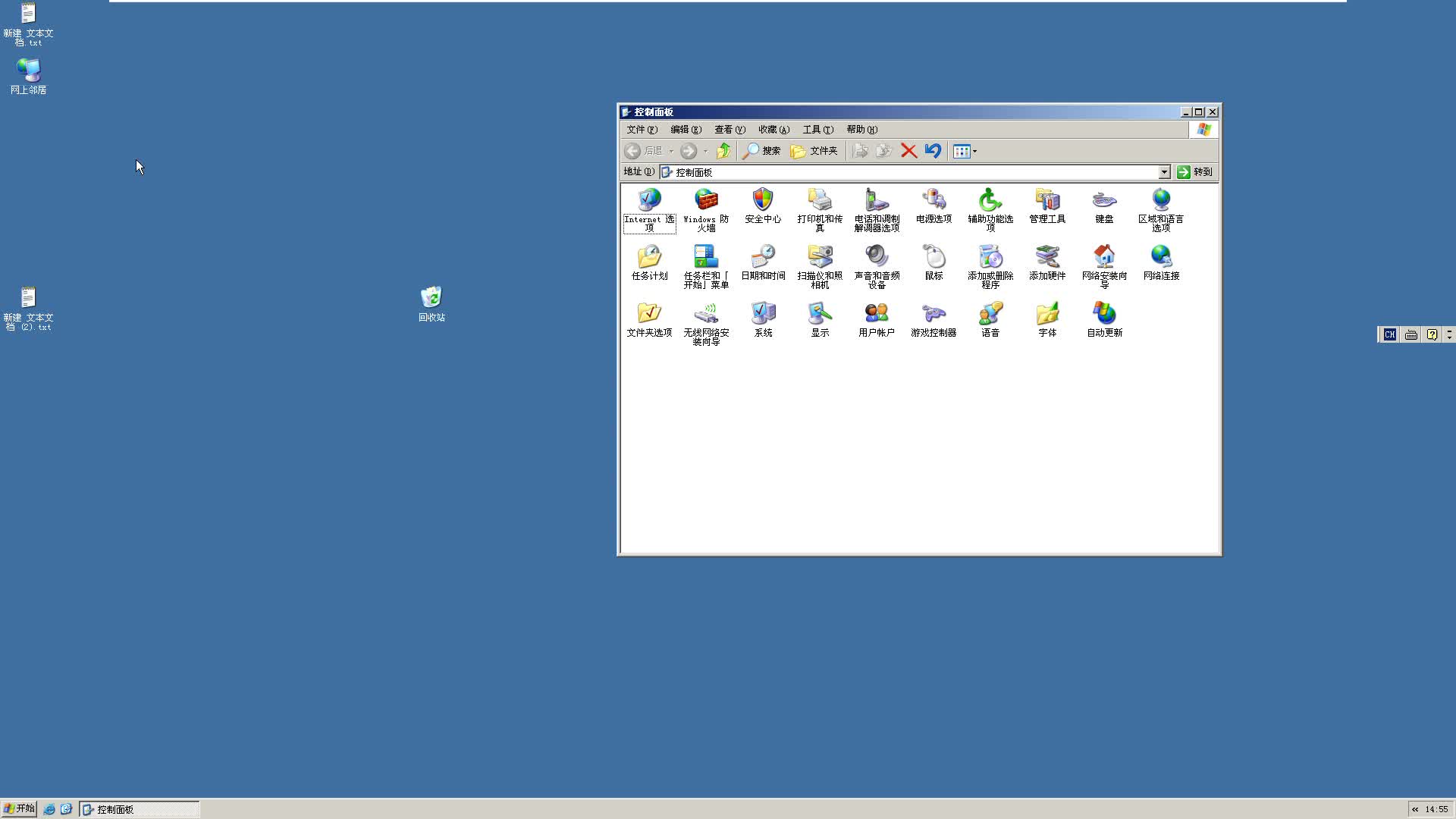Click the 搜索 toolbar button
1456x819 pixels.
[x=761, y=151]
